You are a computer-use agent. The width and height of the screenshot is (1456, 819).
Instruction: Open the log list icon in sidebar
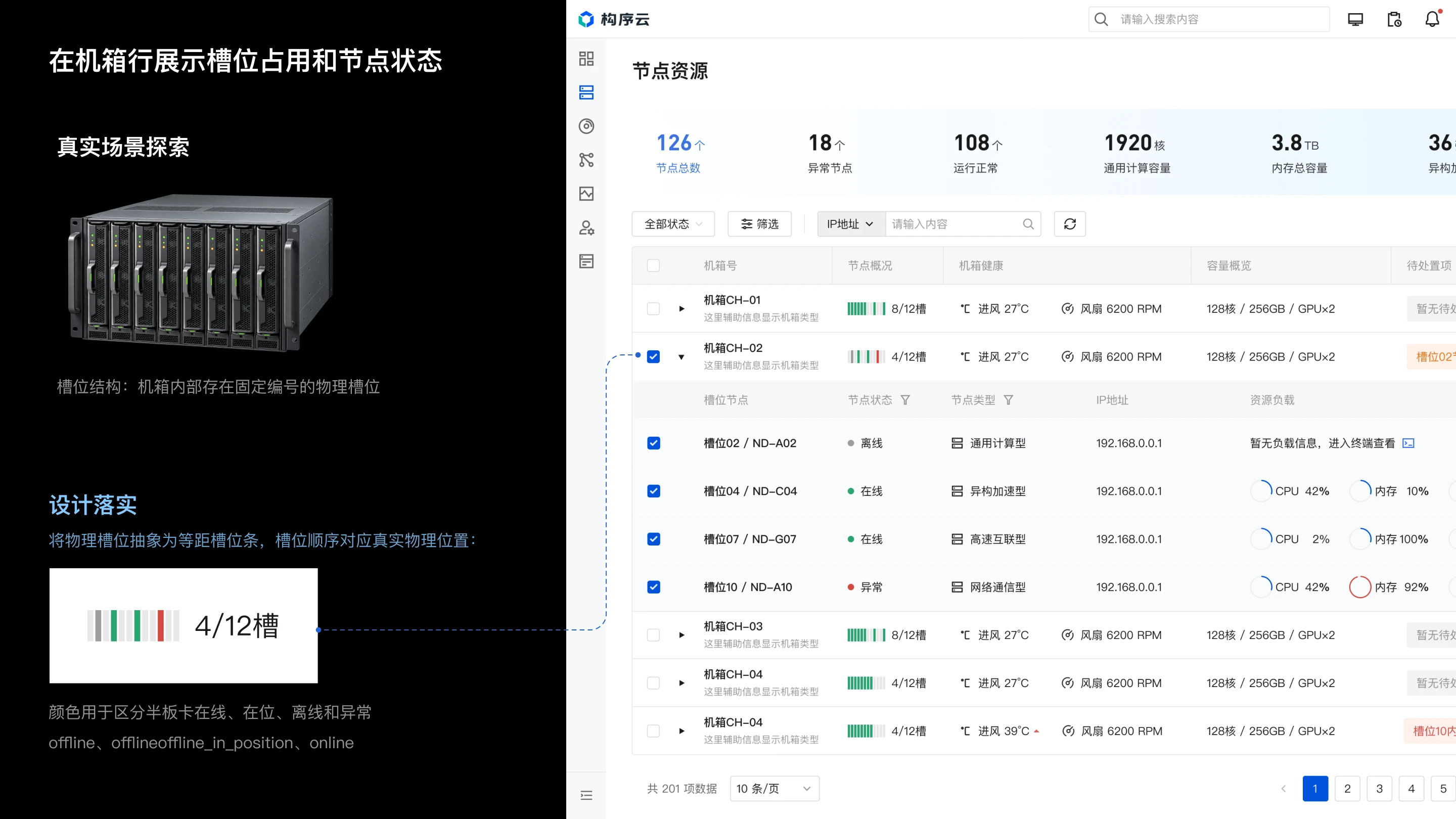(586, 261)
